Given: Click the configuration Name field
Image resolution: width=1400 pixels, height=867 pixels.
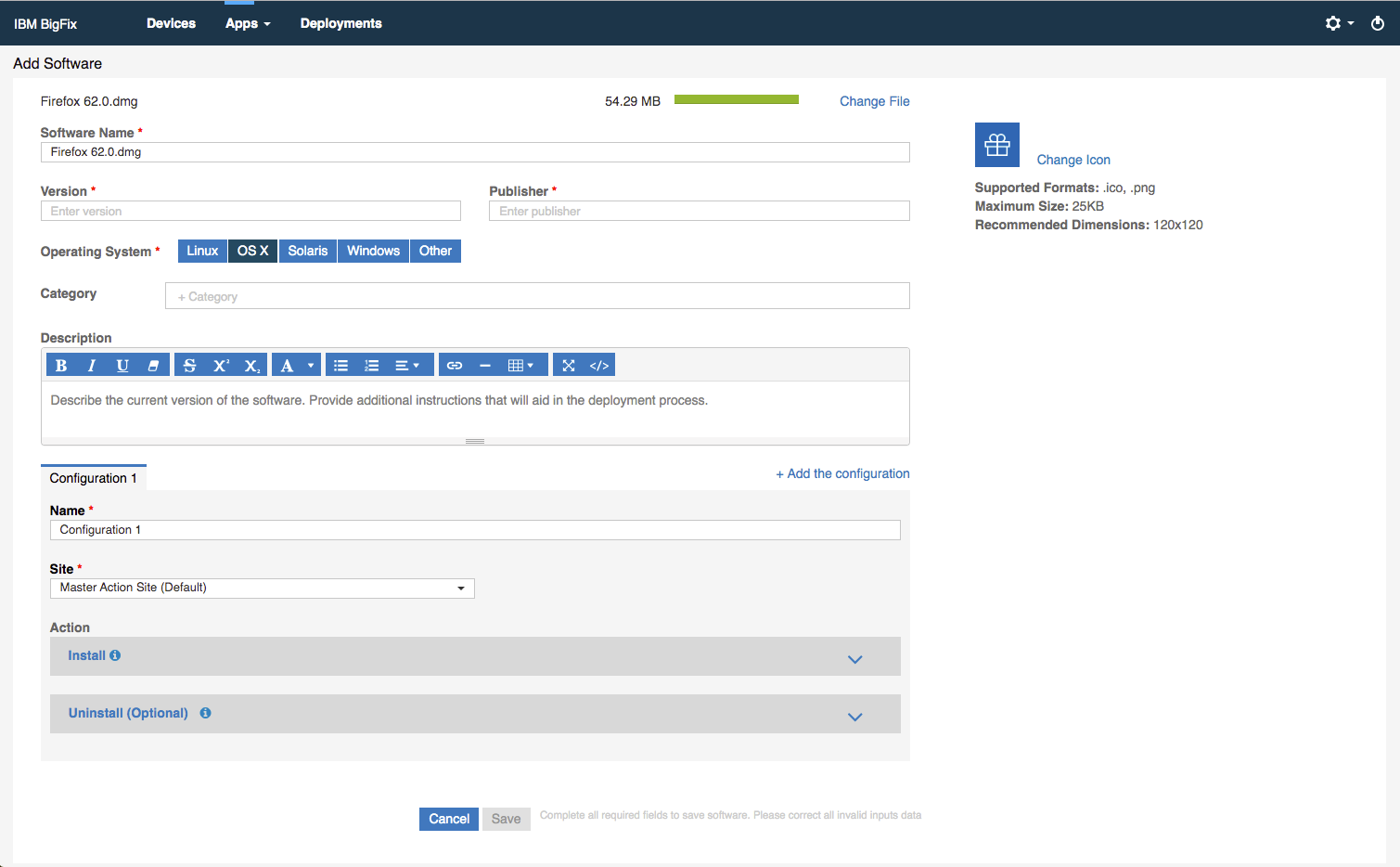Looking at the screenshot, I should (475, 530).
